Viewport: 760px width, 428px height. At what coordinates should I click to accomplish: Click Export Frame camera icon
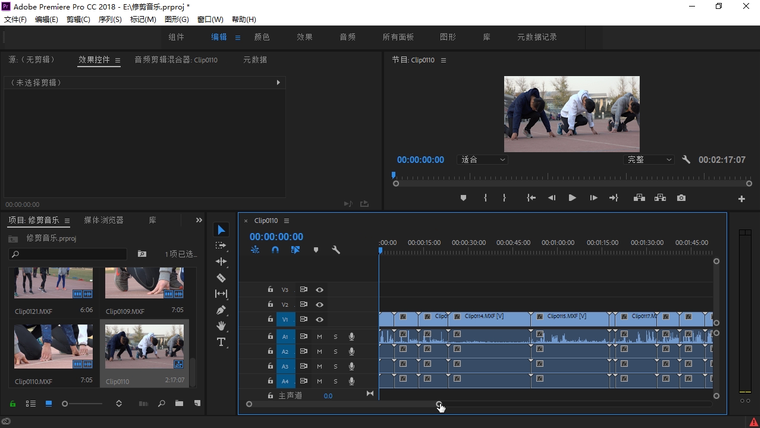681,198
